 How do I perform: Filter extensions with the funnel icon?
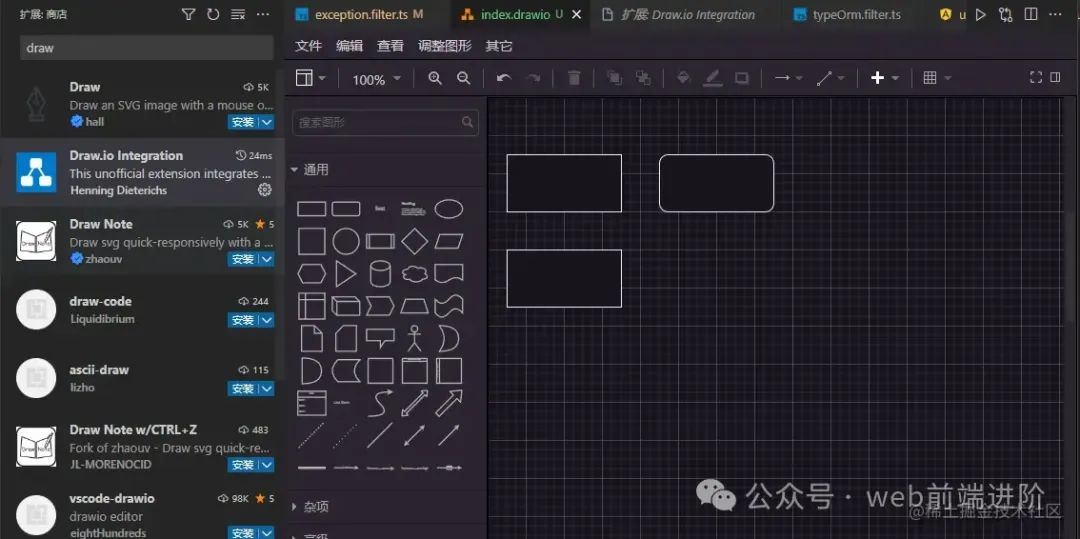pos(188,14)
